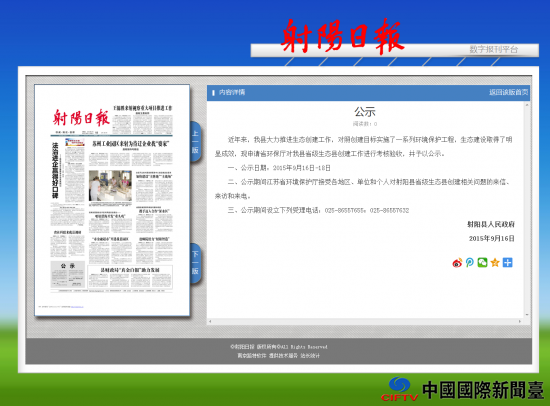
Task: Click 射阳县人民政府 signature text
Action: click(491, 224)
